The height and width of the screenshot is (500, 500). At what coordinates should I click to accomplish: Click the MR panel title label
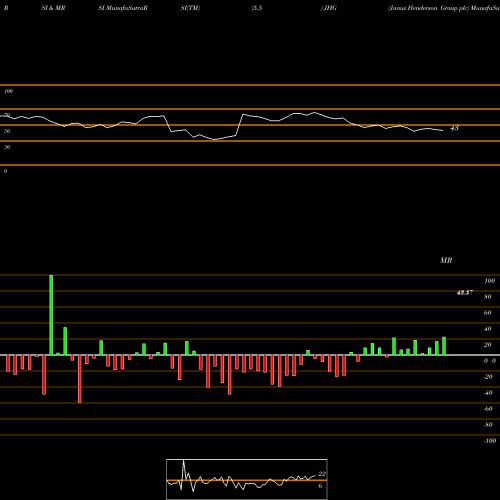click(446, 260)
